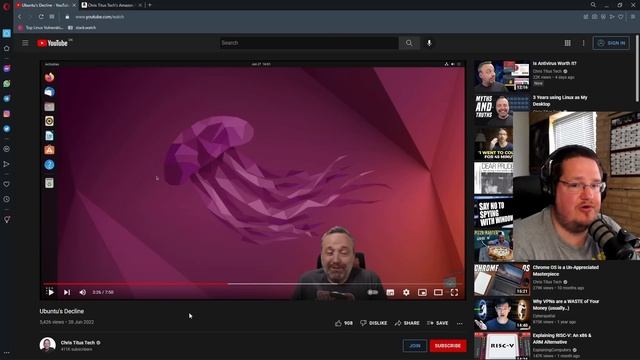Enable theater mode in the player
Viewport: 640px width, 360px height.
(438, 292)
